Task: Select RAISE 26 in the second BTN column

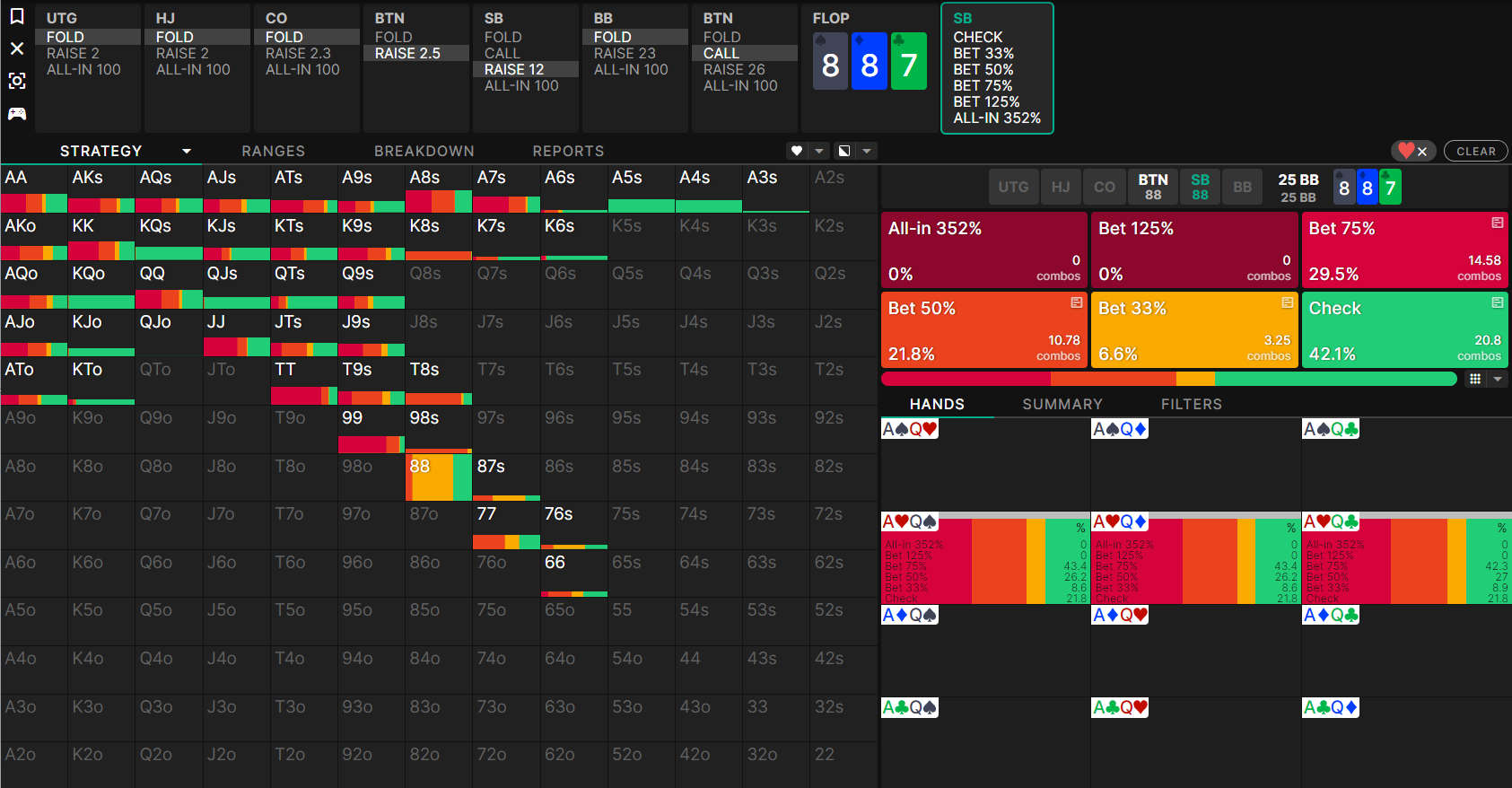Action: [x=745, y=69]
